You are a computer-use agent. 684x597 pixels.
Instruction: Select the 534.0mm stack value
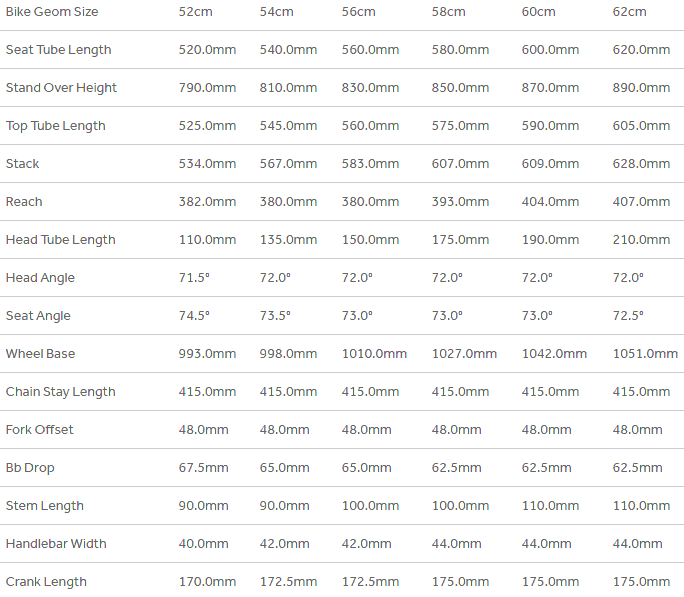(x=207, y=164)
